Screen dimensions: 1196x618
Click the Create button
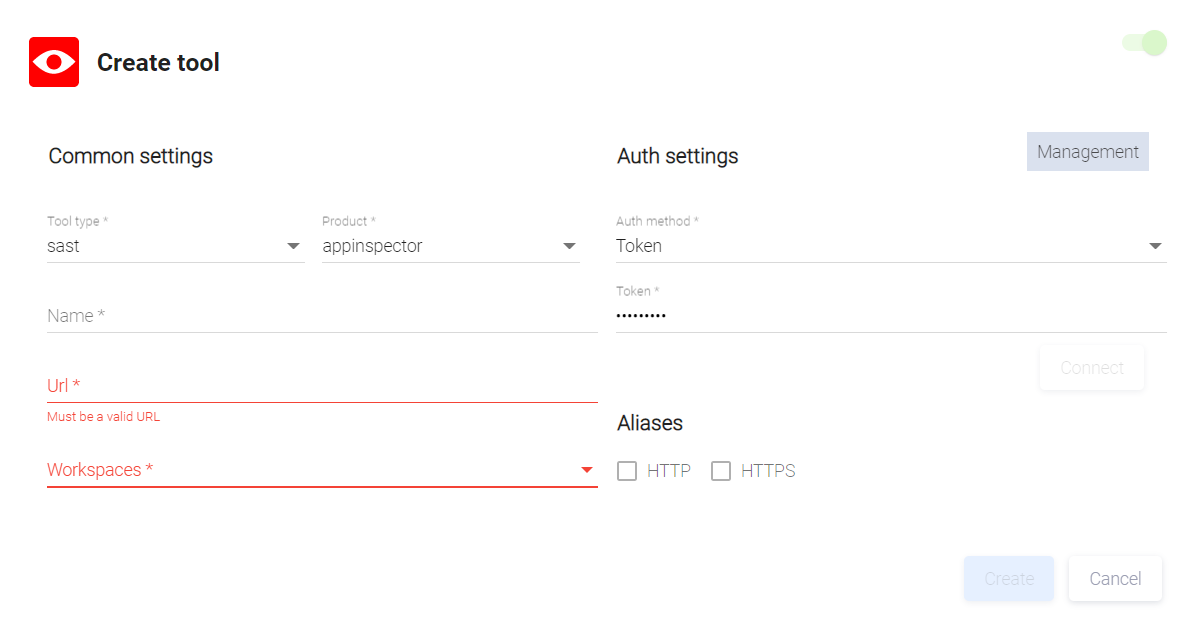(x=1008, y=578)
